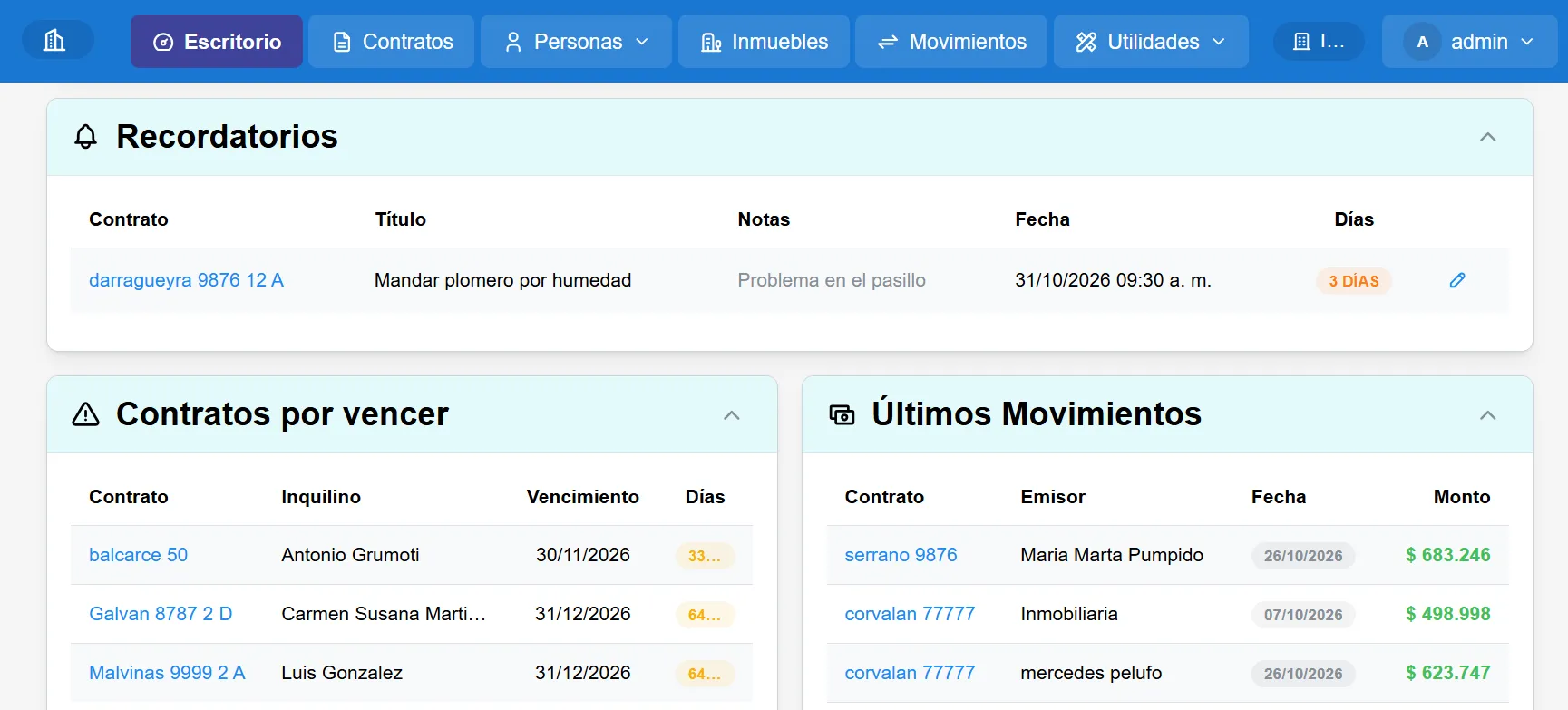Open the balcarce 50 contract link
Screen dimensions: 1568x710
(138, 555)
